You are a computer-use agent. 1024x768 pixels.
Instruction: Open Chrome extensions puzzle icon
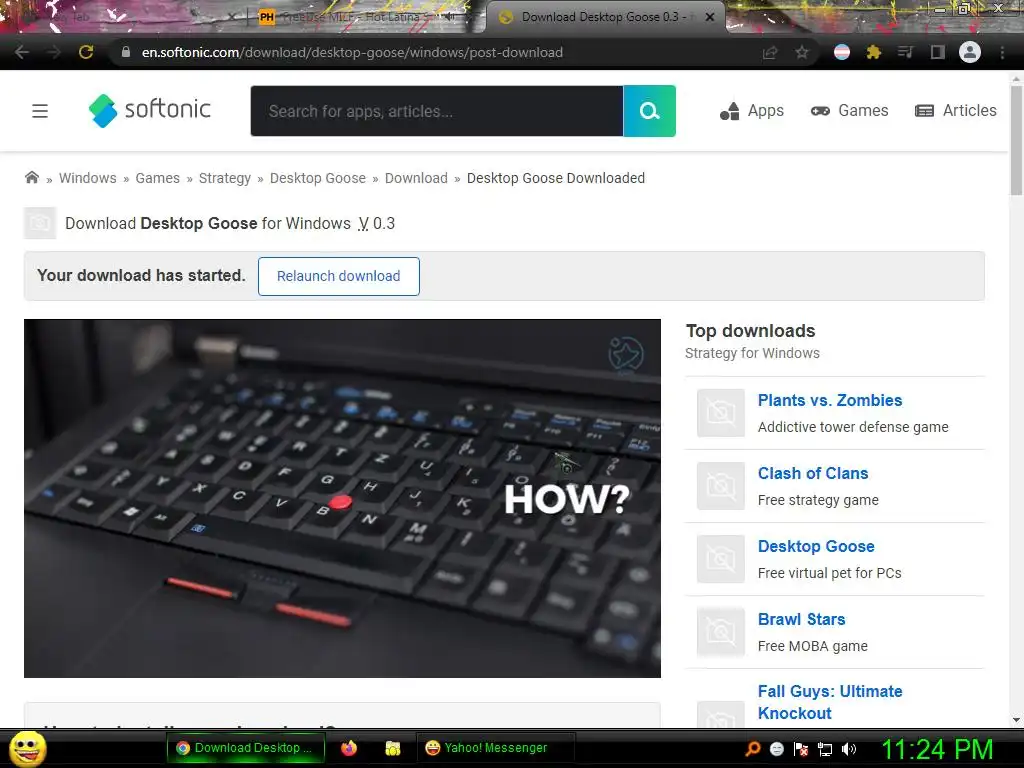tap(873, 52)
